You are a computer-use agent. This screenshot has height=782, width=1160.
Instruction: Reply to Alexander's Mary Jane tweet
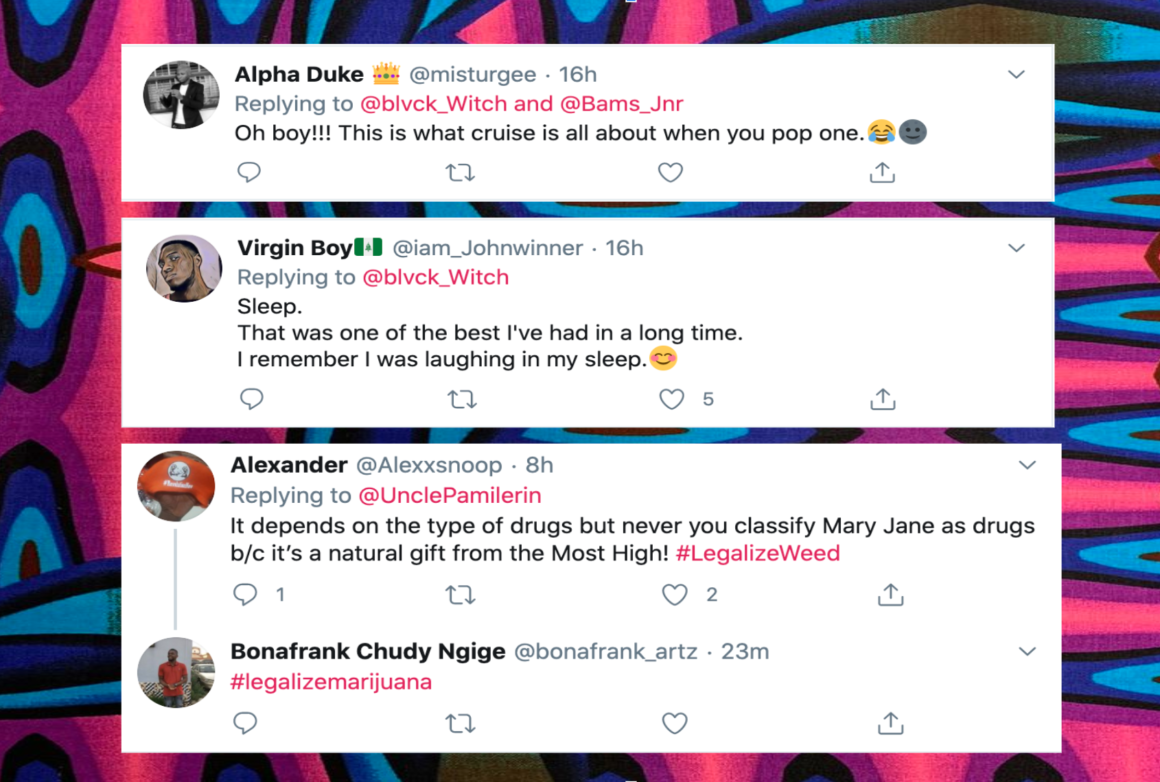click(x=246, y=595)
